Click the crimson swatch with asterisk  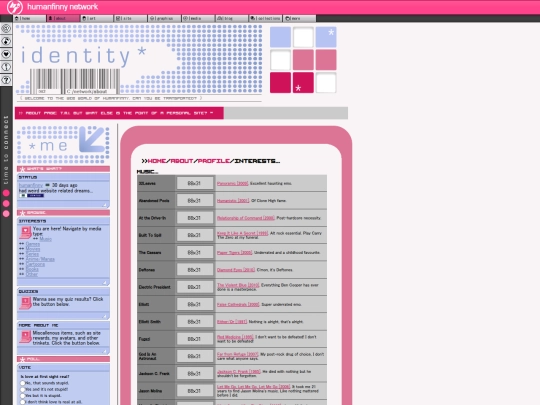[303, 83]
